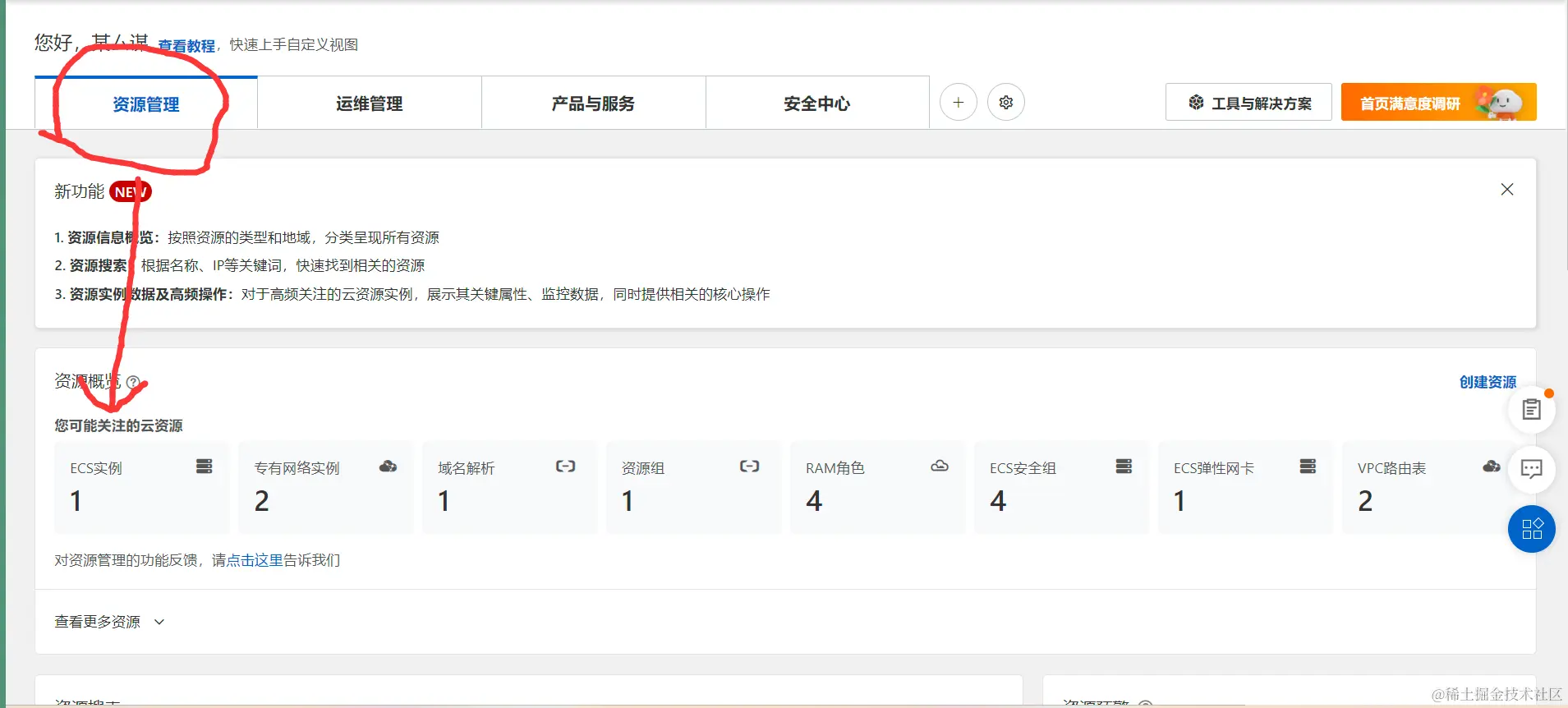Switch to the 资源管理 tab
Screen dimensions: 1568x708
point(146,103)
